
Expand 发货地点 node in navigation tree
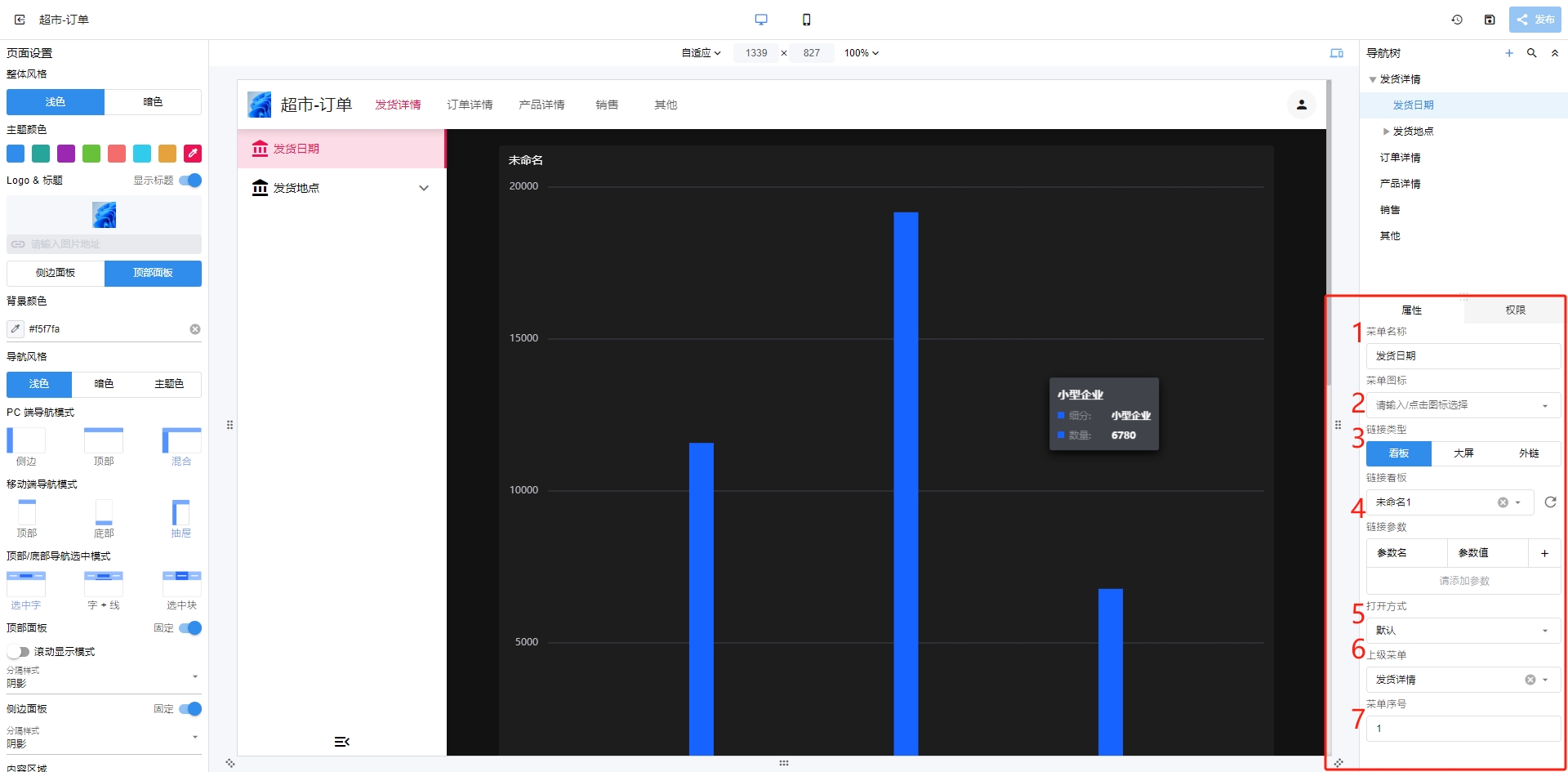pos(1386,132)
